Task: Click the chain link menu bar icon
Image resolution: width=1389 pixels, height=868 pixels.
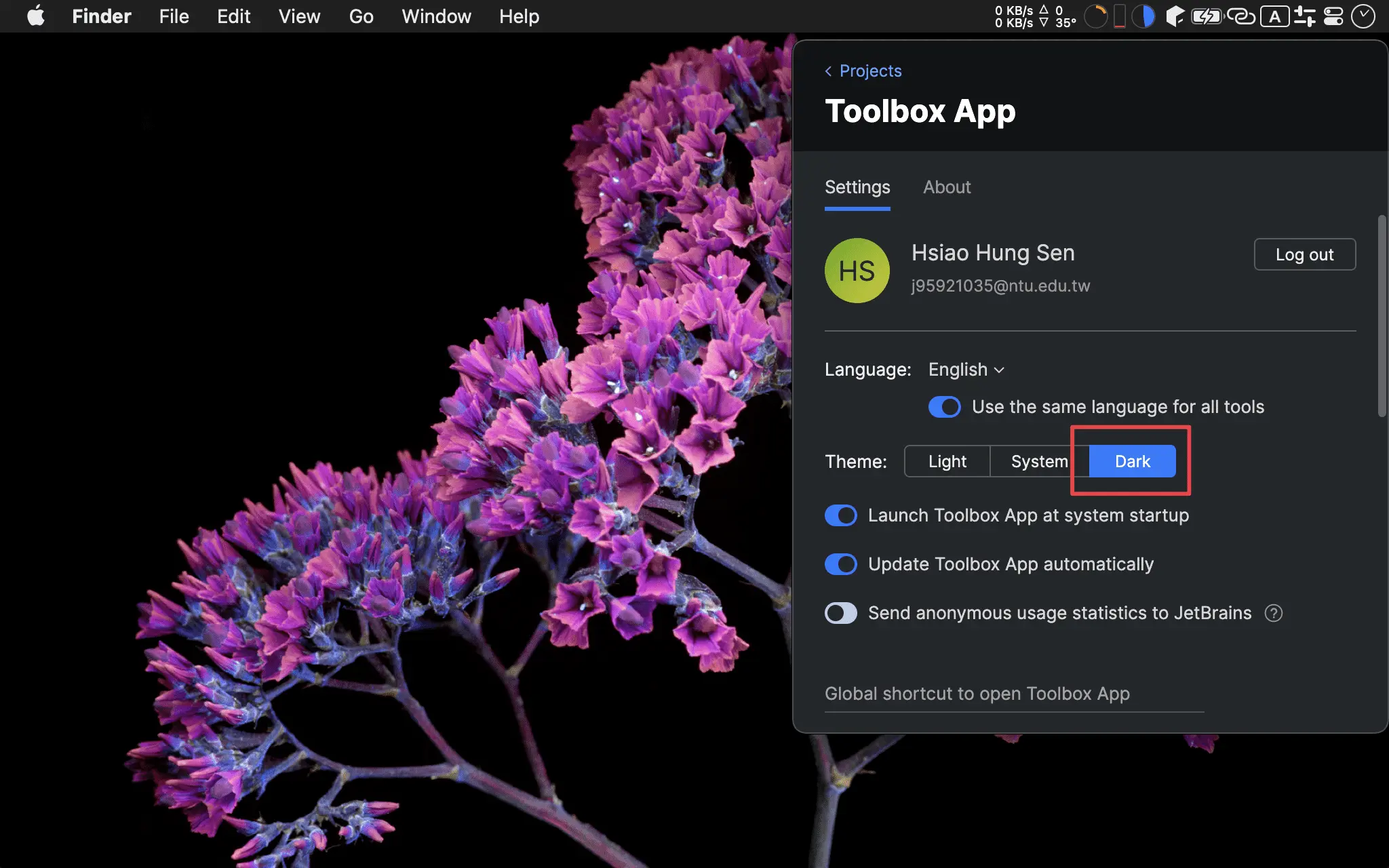Action: [1241, 16]
